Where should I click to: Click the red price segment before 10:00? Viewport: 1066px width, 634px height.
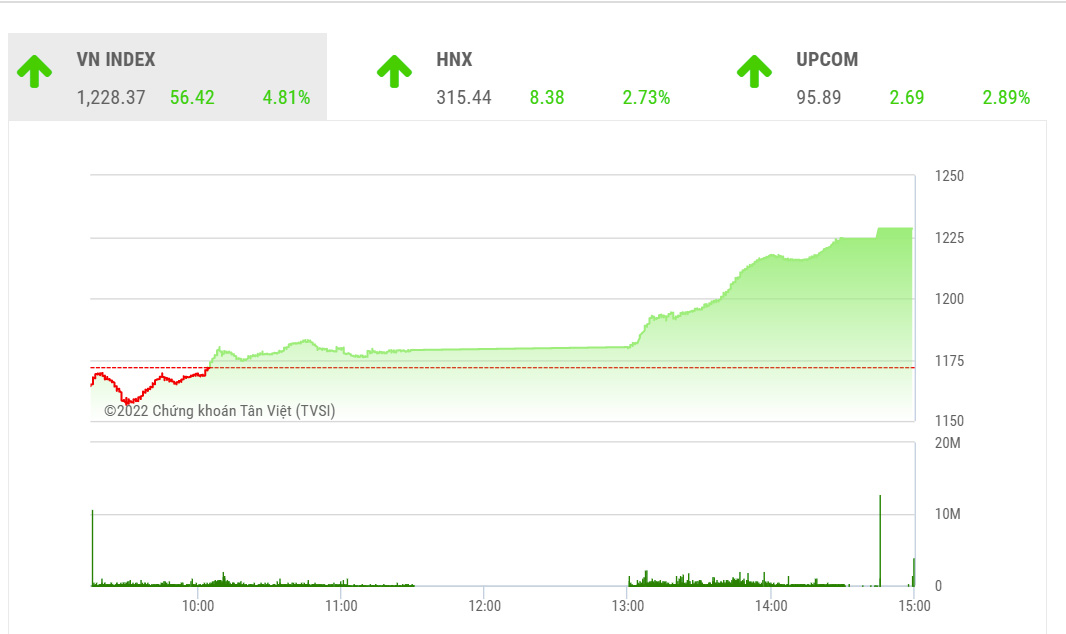[150, 386]
